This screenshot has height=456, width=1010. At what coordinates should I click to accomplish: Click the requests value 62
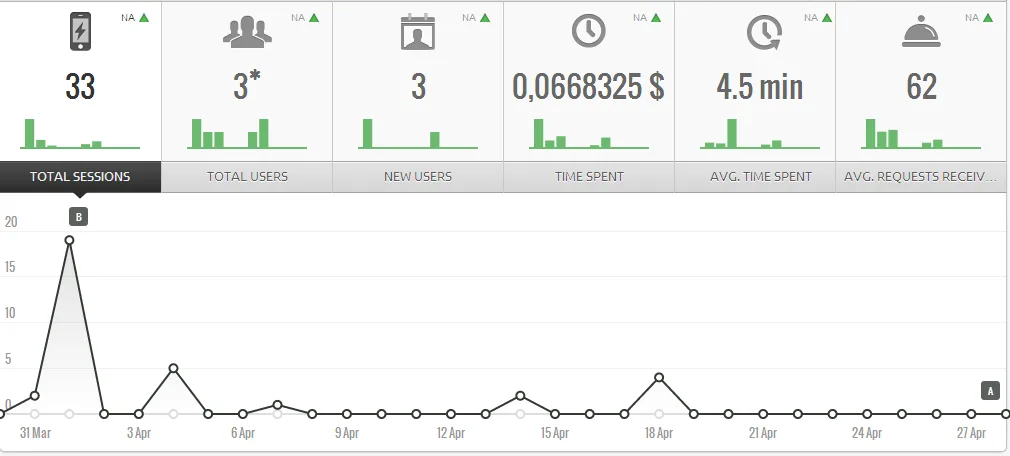pos(921,86)
